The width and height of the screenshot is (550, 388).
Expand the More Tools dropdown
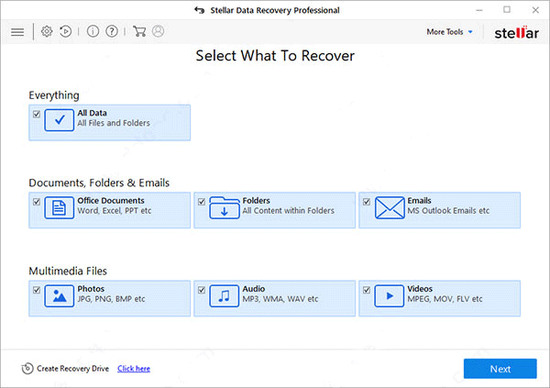click(449, 32)
